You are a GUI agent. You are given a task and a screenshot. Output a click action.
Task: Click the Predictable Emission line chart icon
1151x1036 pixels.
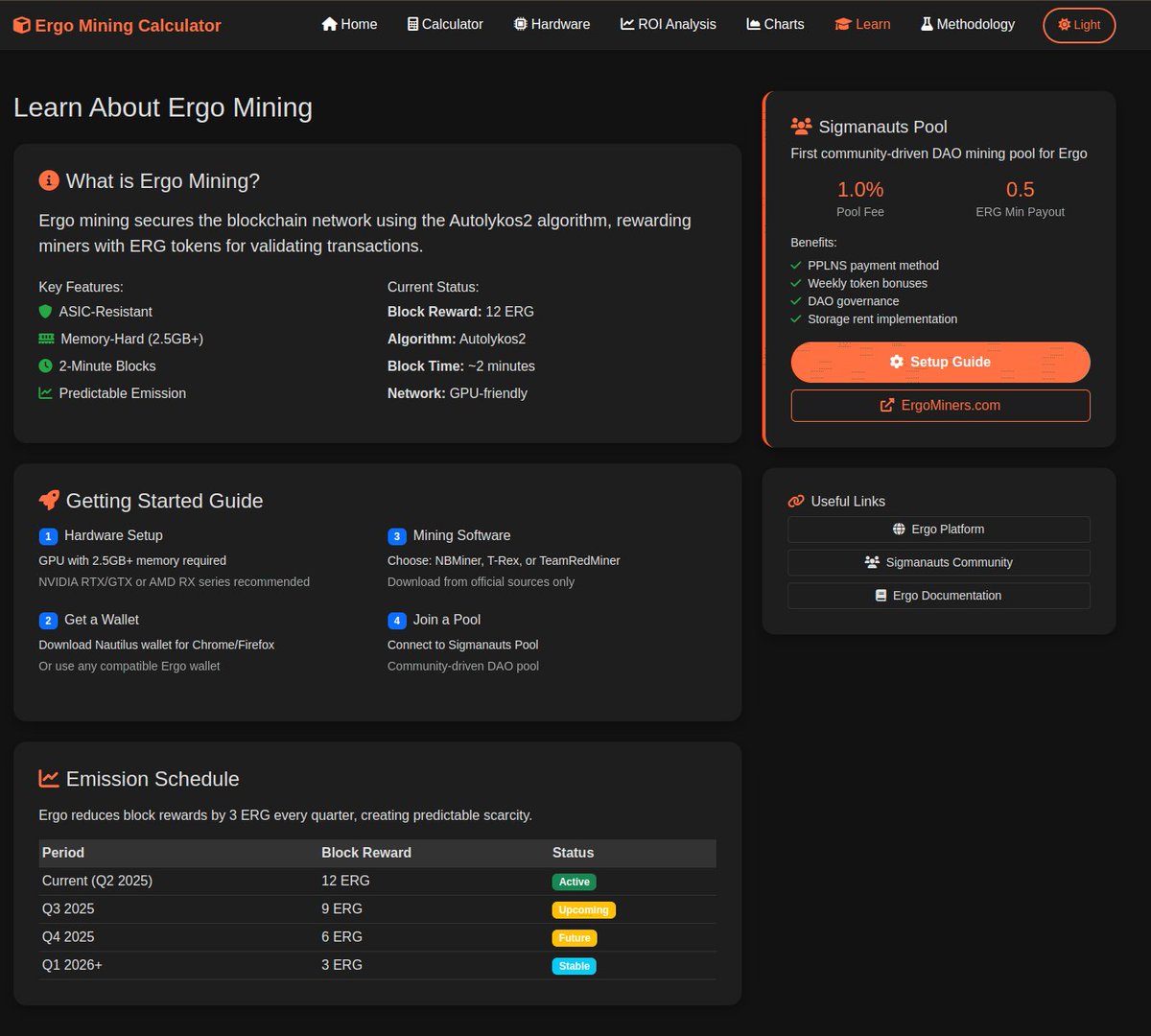(45, 393)
